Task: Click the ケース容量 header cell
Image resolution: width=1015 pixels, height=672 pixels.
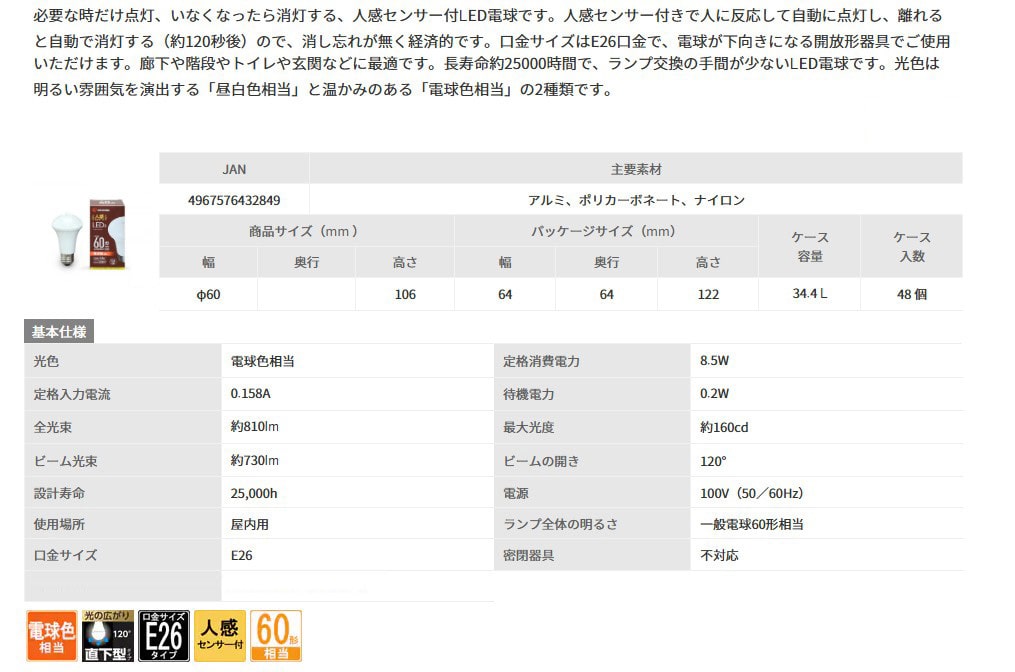Action: point(810,246)
